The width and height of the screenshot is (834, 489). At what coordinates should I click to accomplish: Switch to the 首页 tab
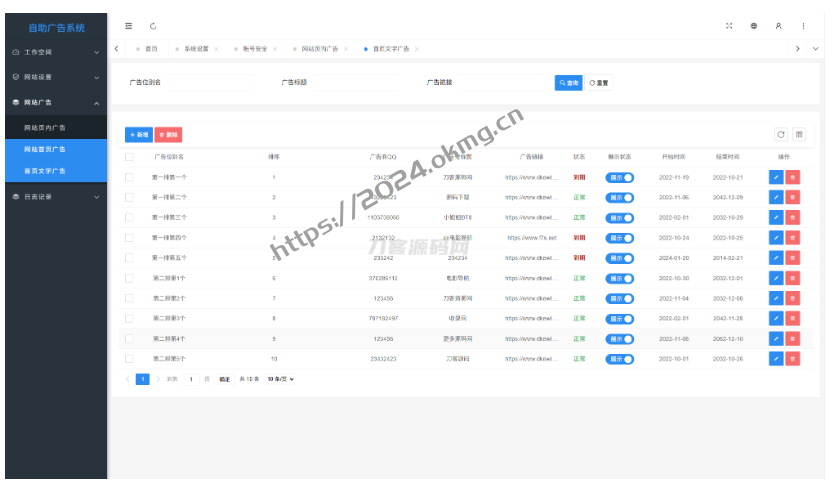(x=147, y=49)
